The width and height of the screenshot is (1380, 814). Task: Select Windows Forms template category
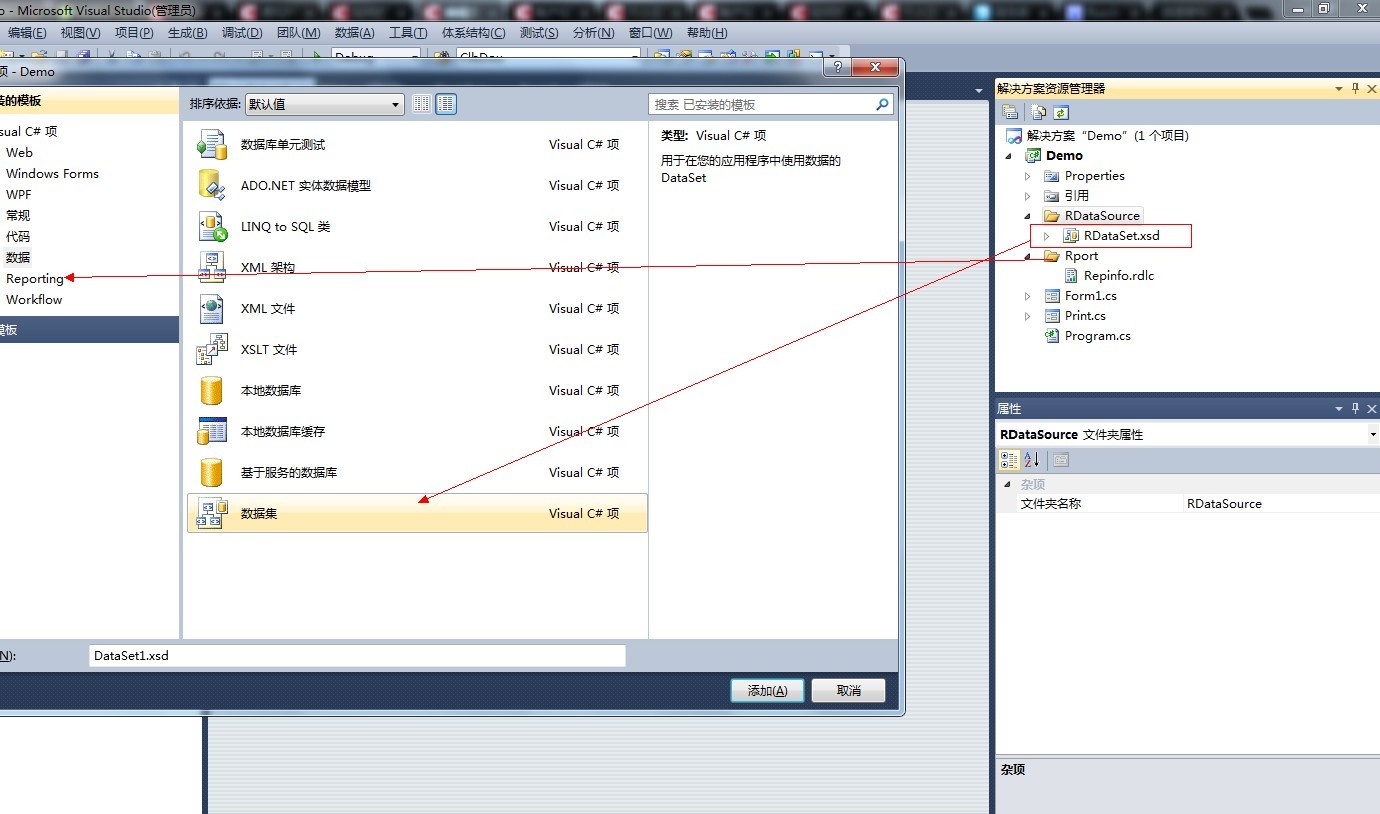tap(52, 174)
